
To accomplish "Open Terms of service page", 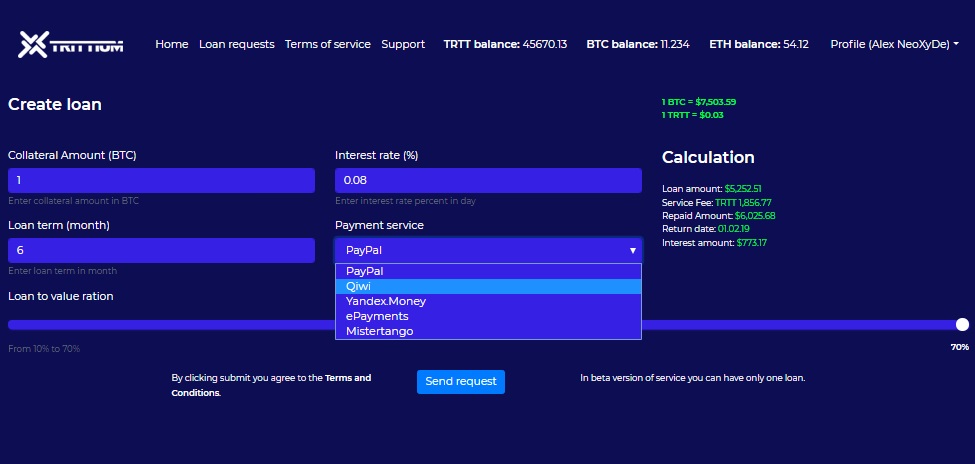I will pos(328,44).
